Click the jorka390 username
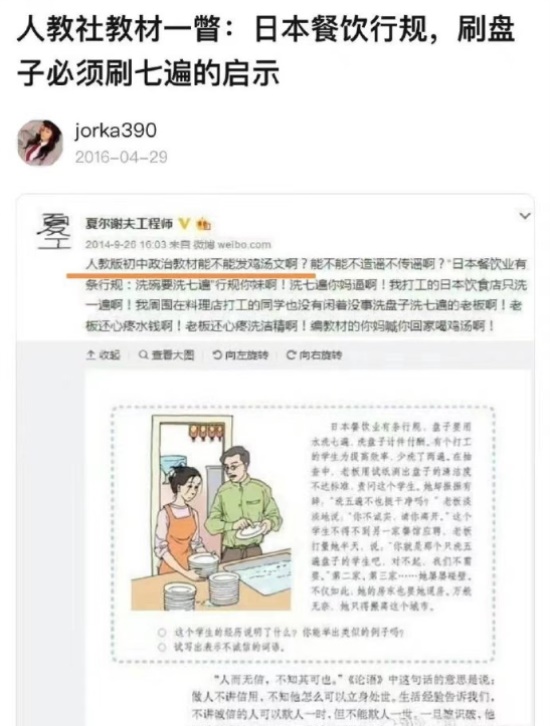This screenshot has height=726, width=550. [116, 131]
